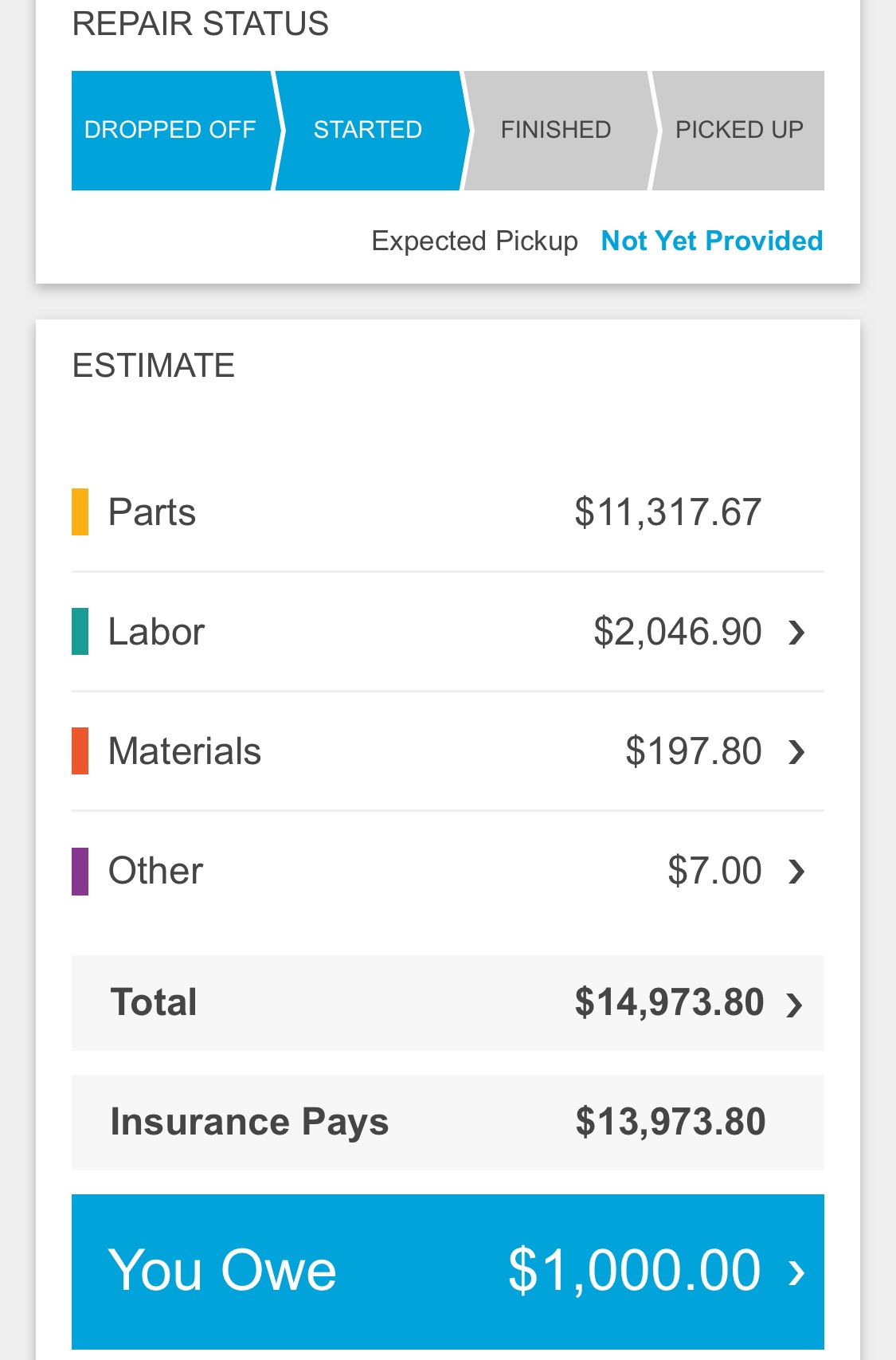Select the Picked Up status step
The width and height of the screenshot is (896, 1360).
pos(739,130)
